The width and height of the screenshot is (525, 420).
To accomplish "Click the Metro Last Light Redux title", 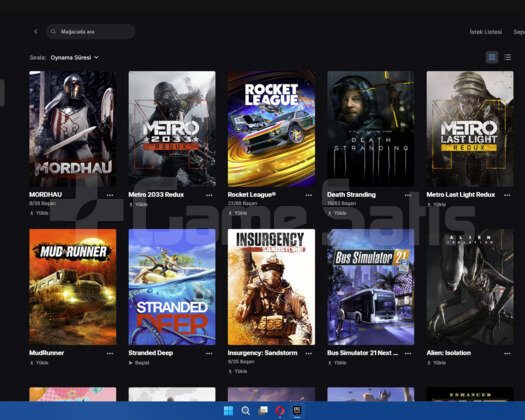I will [x=461, y=195].
